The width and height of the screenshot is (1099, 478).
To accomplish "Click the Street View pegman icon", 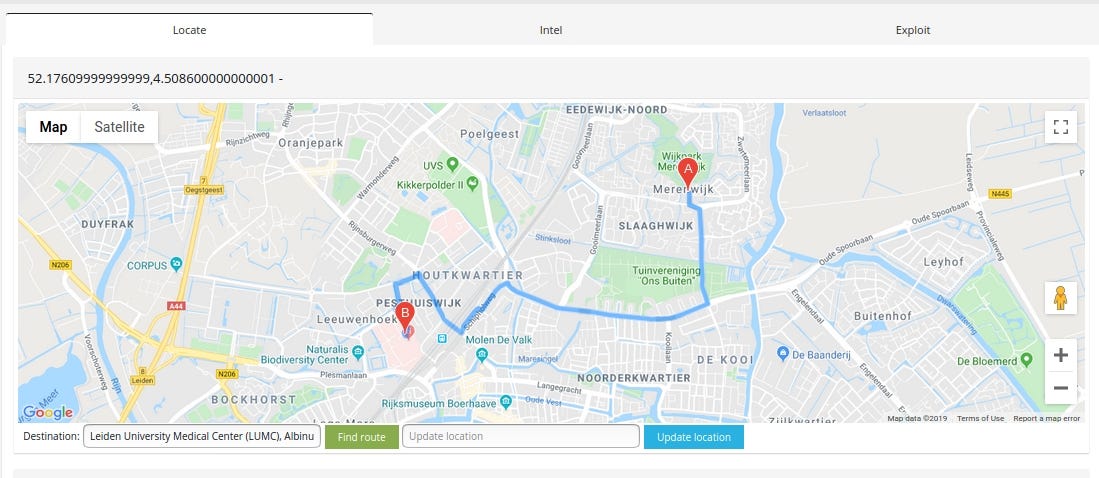I will tap(1060, 298).
